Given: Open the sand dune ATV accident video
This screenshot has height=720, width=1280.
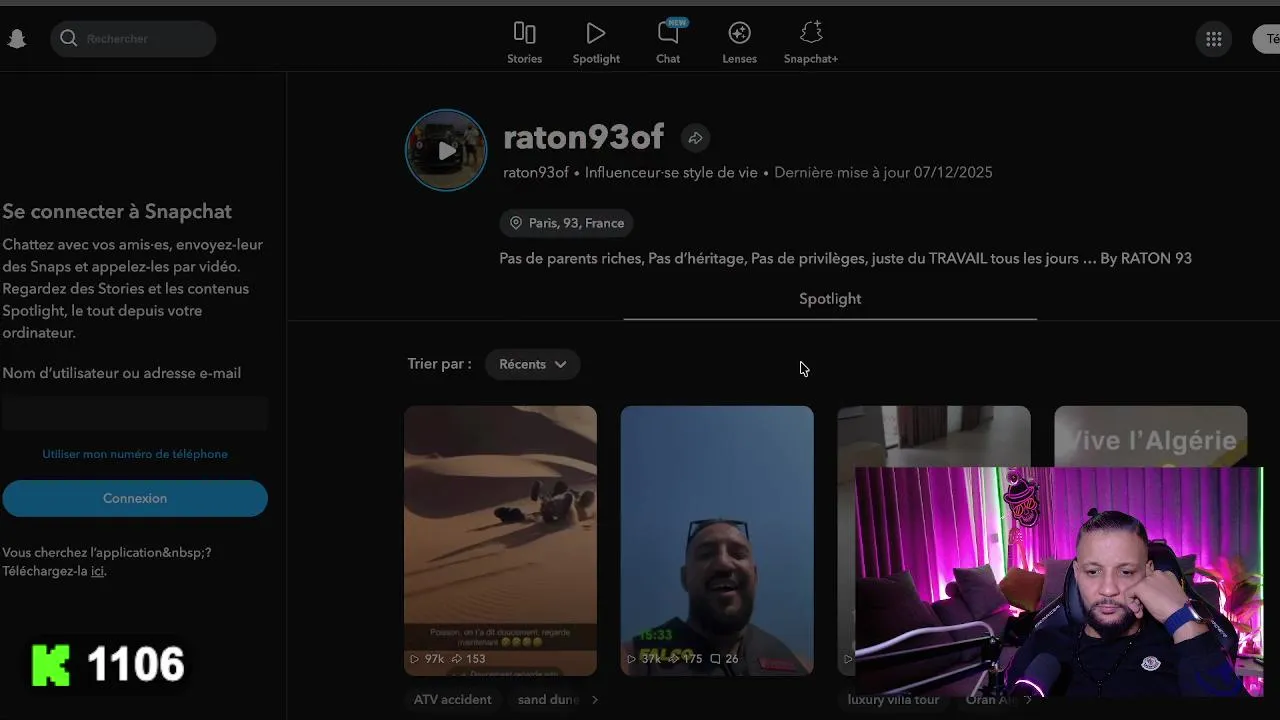Looking at the screenshot, I should click(x=500, y=540).
